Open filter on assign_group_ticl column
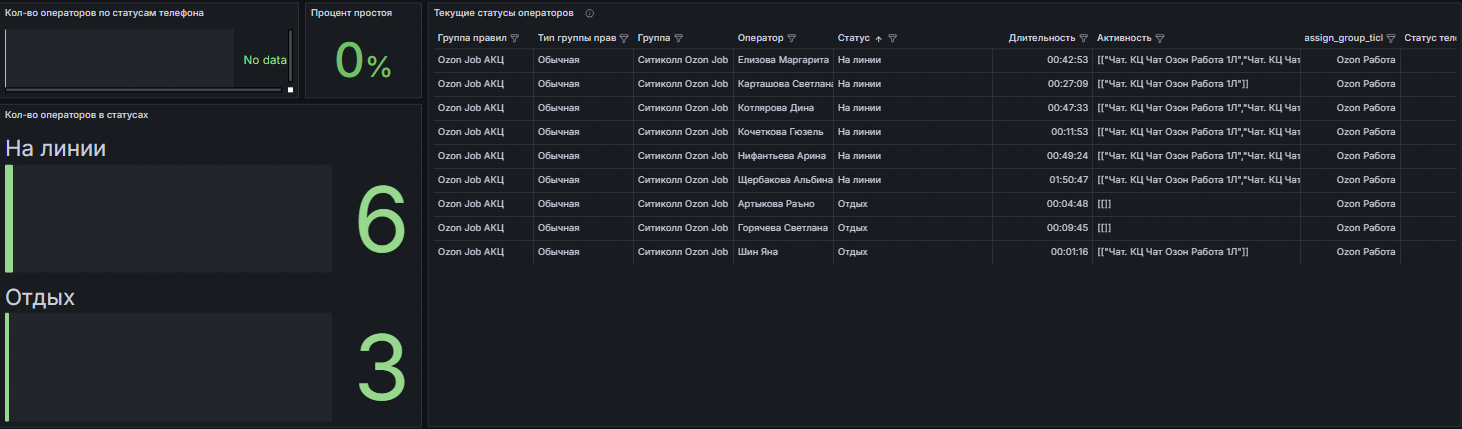 point(1391,38)
